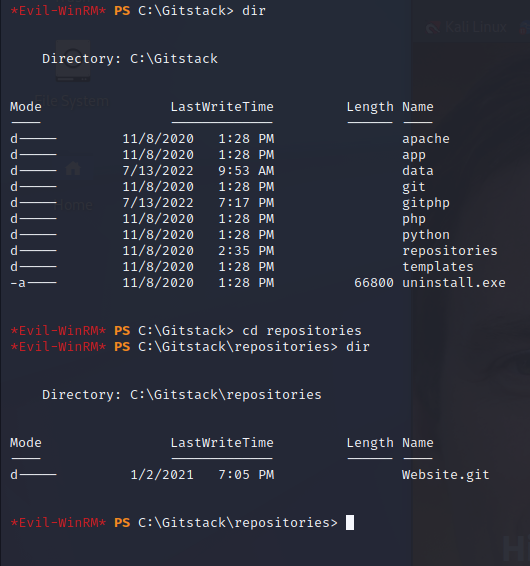Click the 'templates' folder name

coord(438,267)
